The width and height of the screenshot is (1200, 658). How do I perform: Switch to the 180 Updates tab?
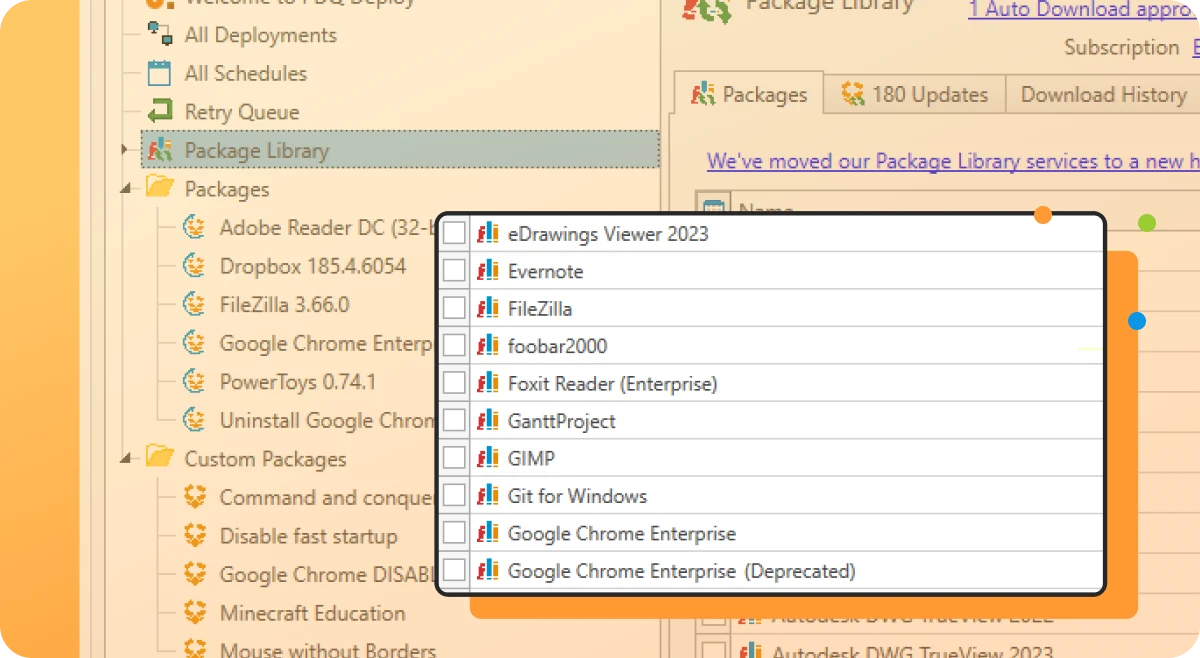coord(914,94)
